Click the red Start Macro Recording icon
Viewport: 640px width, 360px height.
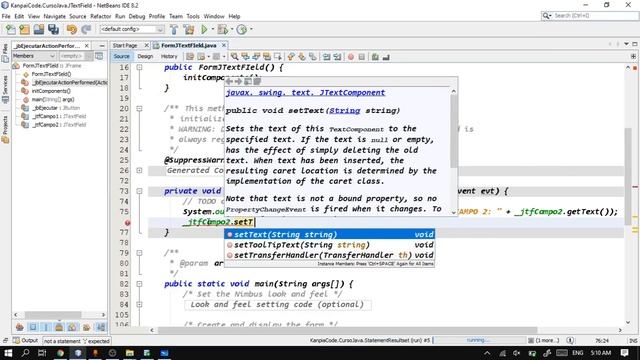tap(351, 57)
